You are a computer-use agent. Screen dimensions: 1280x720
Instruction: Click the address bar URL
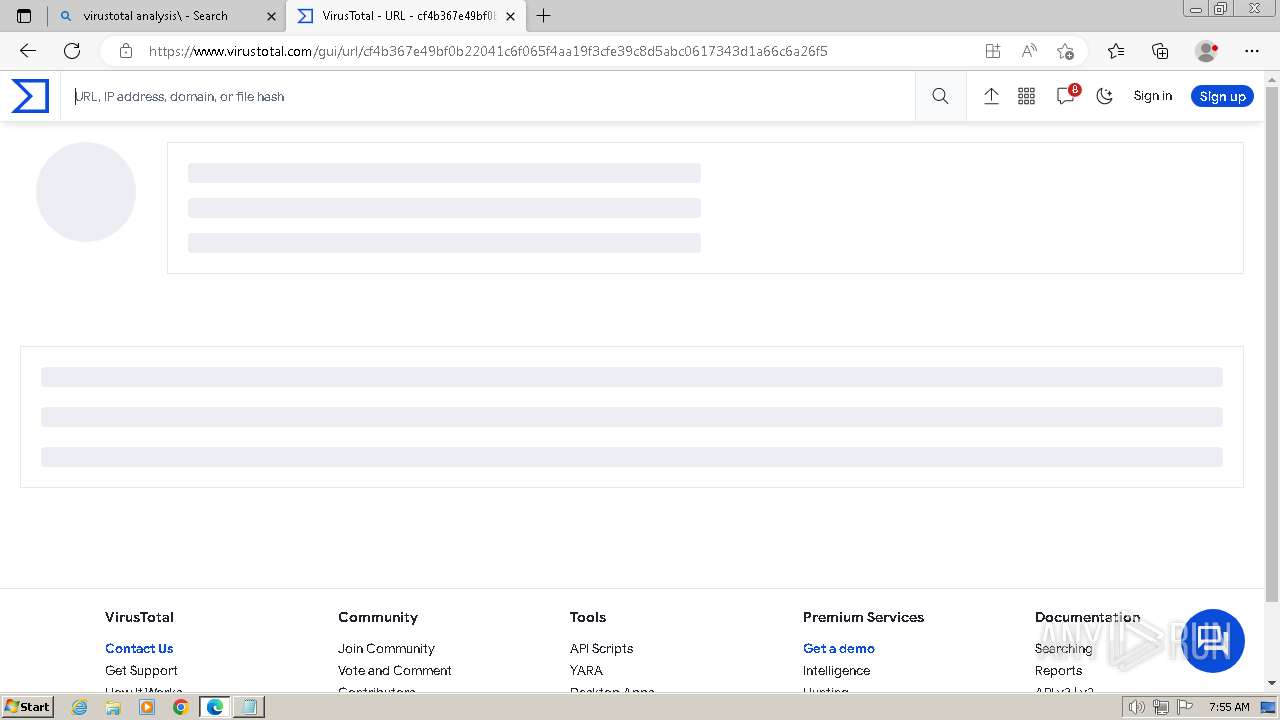488,51
